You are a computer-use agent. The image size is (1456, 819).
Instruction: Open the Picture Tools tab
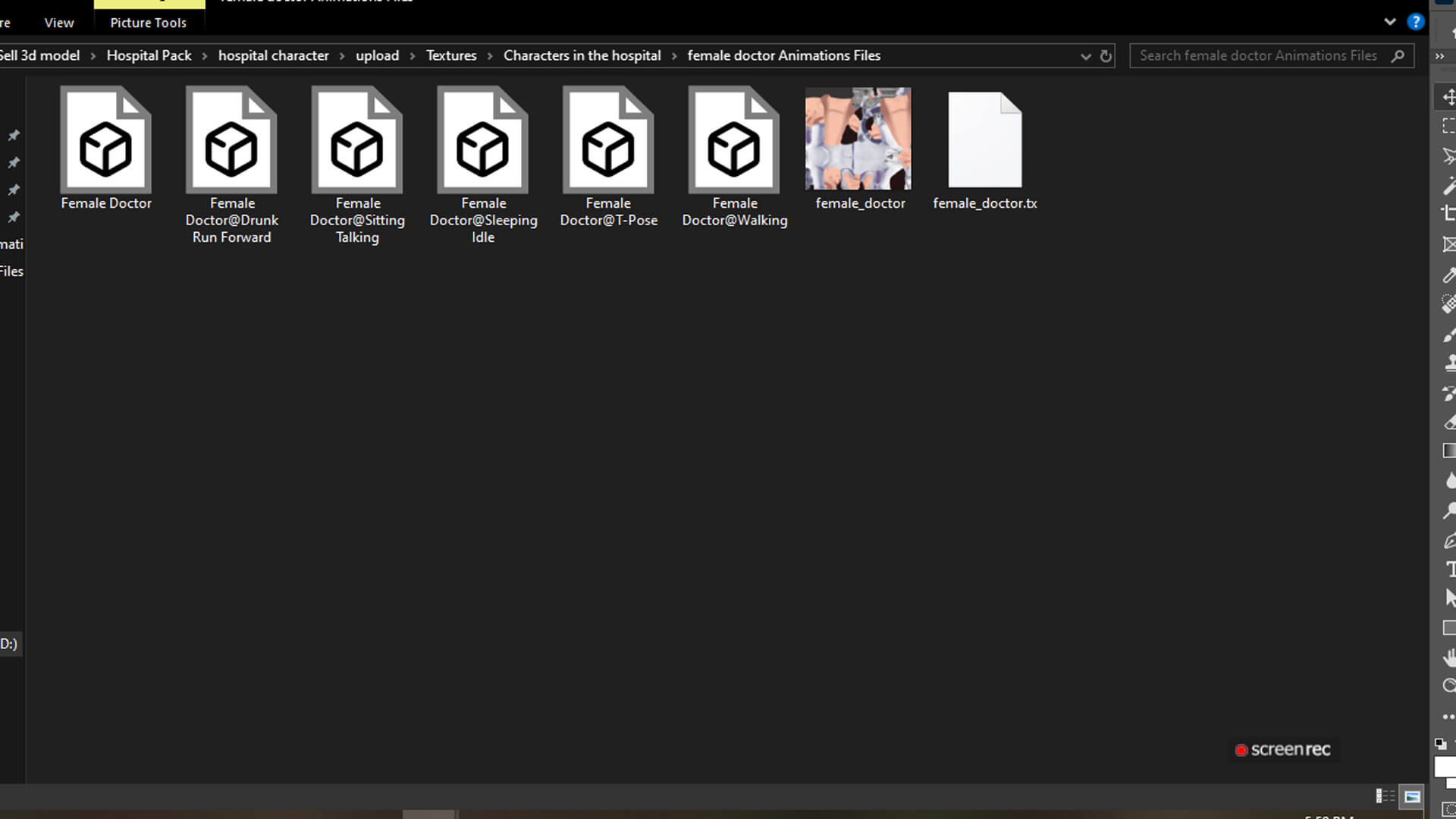pyautogui.click(x=149, y=23)
